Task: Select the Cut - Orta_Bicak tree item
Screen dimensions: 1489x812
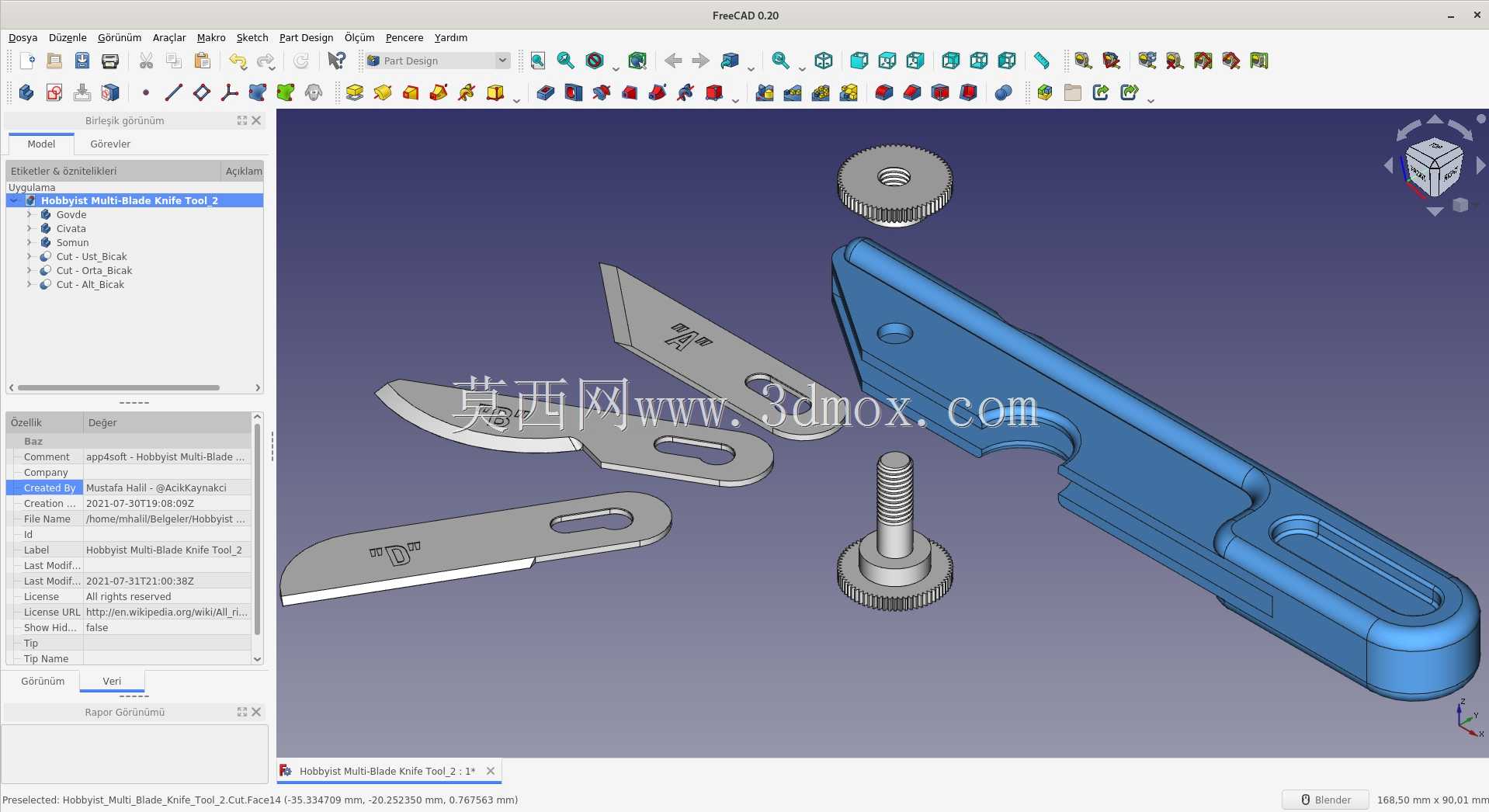Action: pyautogui.click(x=94, y=271)
